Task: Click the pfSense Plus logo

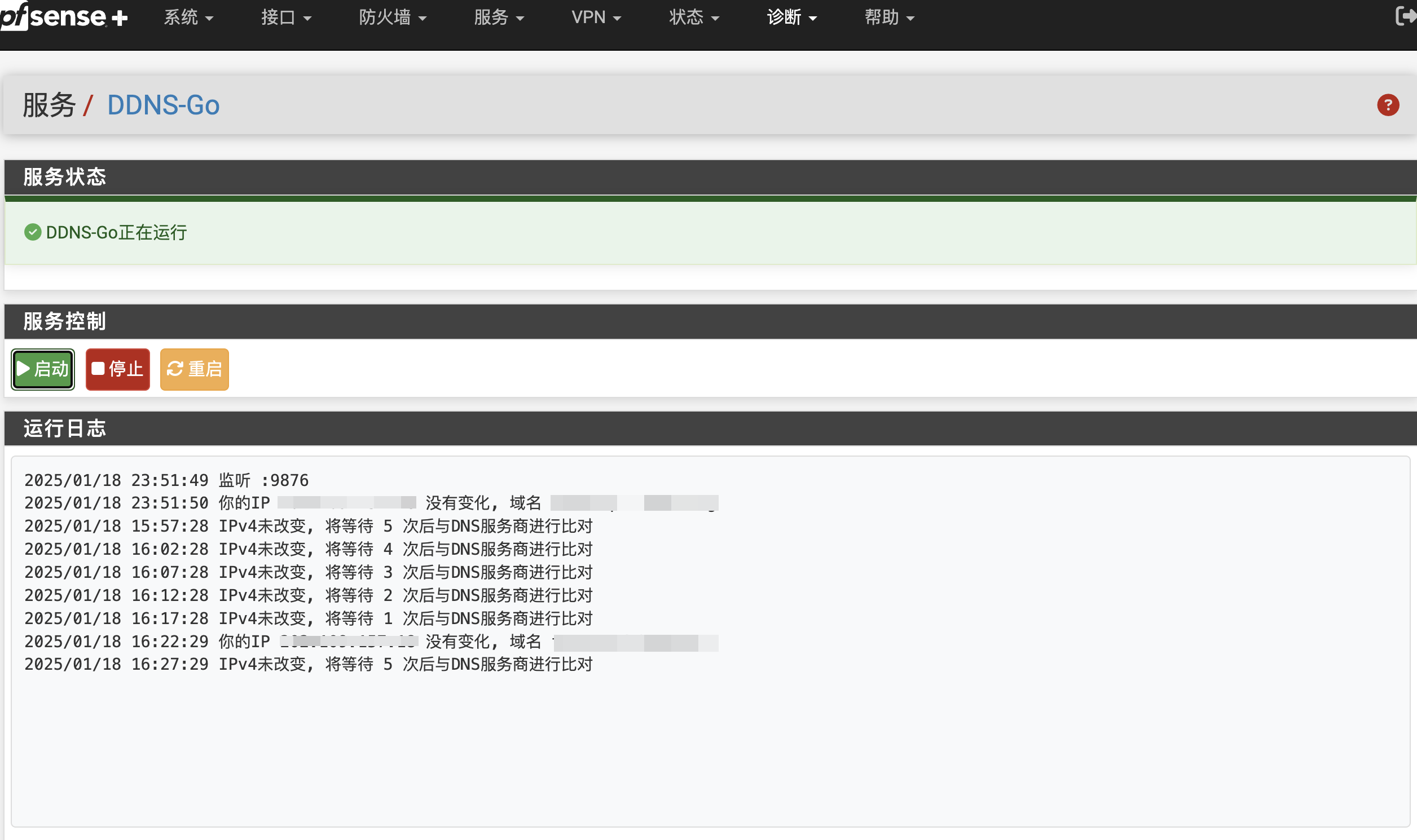Action: [x=63, y=17]
